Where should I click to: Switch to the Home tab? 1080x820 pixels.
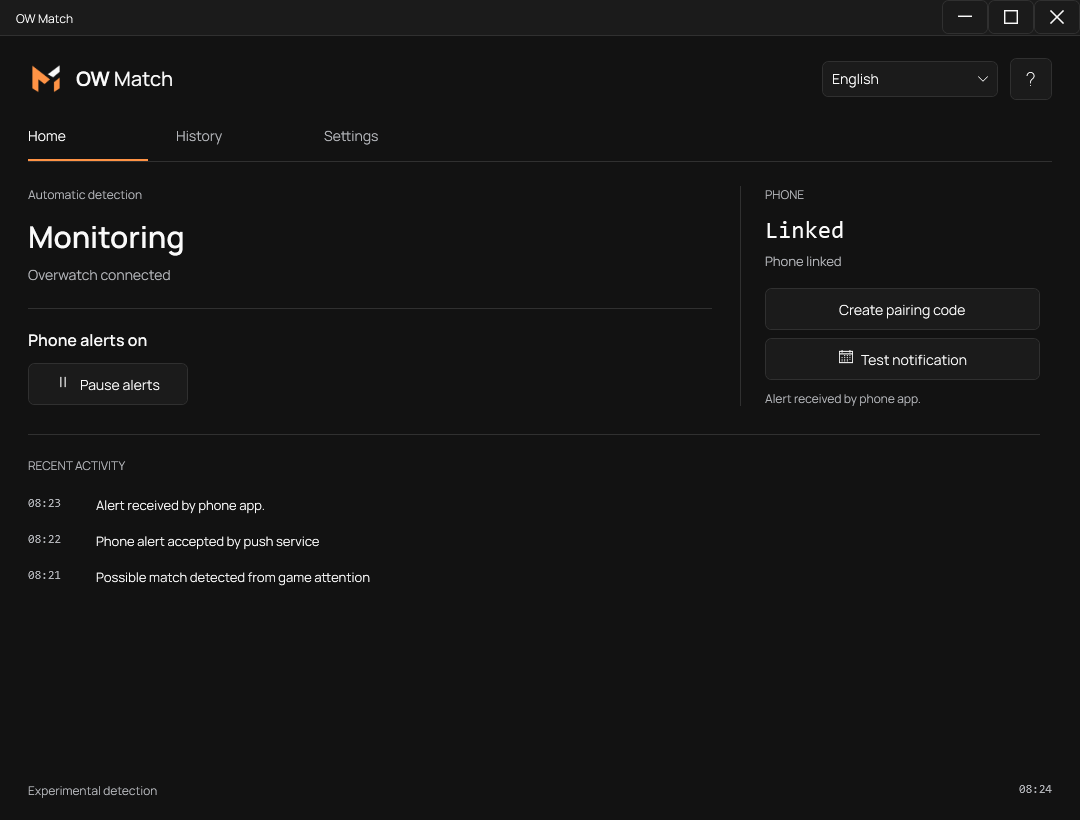pos(47,136)
